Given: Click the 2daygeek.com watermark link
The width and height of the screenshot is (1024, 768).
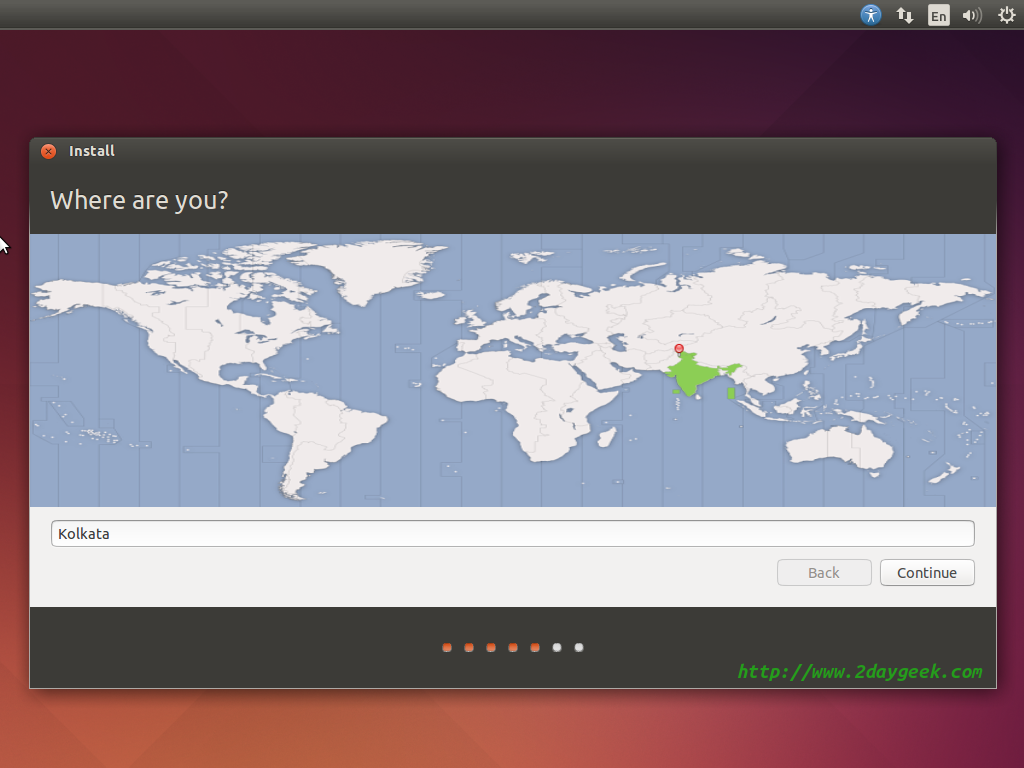Looking at the screenshot, I should pos(859,672).
